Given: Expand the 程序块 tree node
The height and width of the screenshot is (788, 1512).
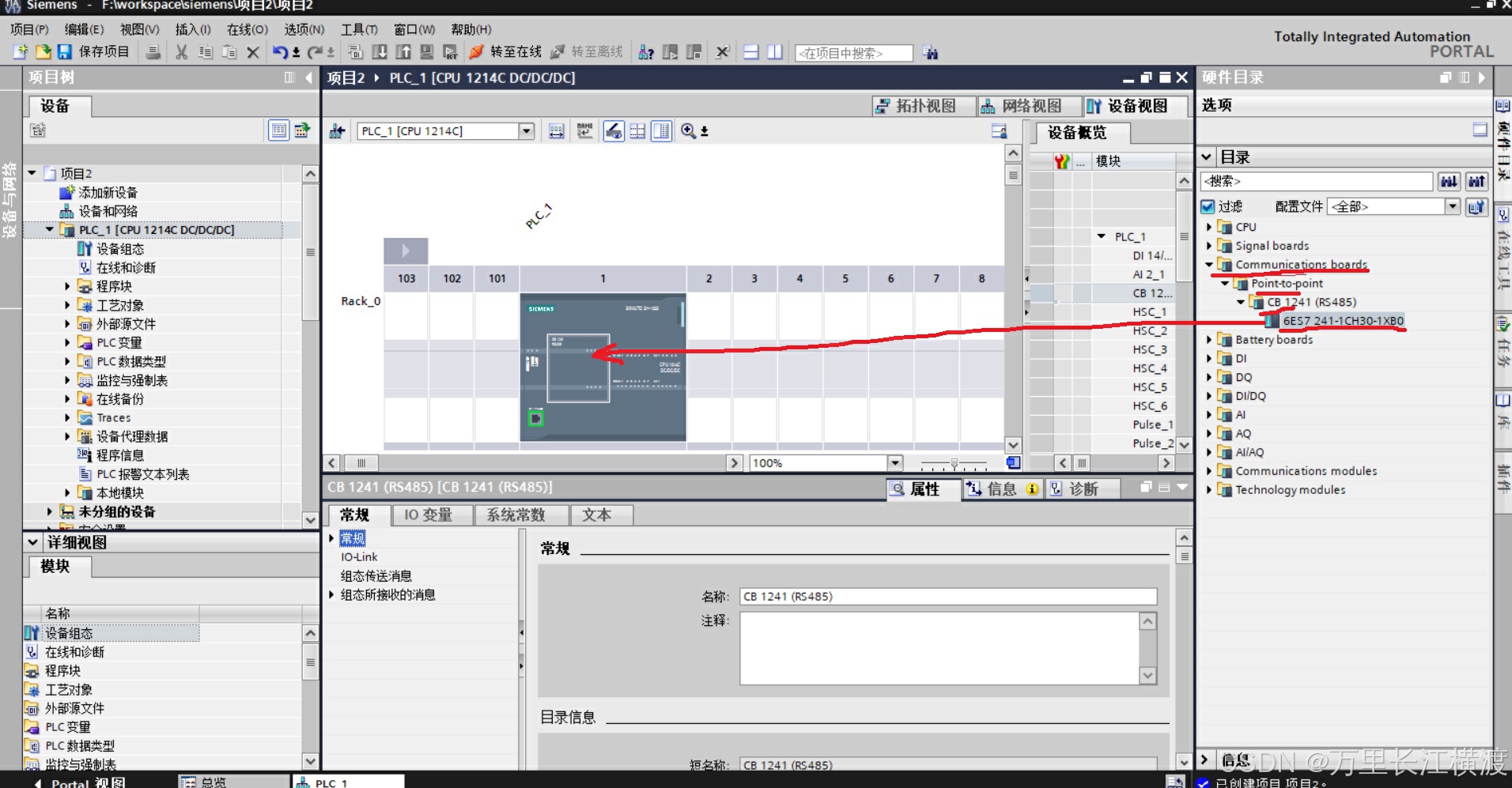Looking at the screenshot, I should pyautogui.click(x=67, y=287).
